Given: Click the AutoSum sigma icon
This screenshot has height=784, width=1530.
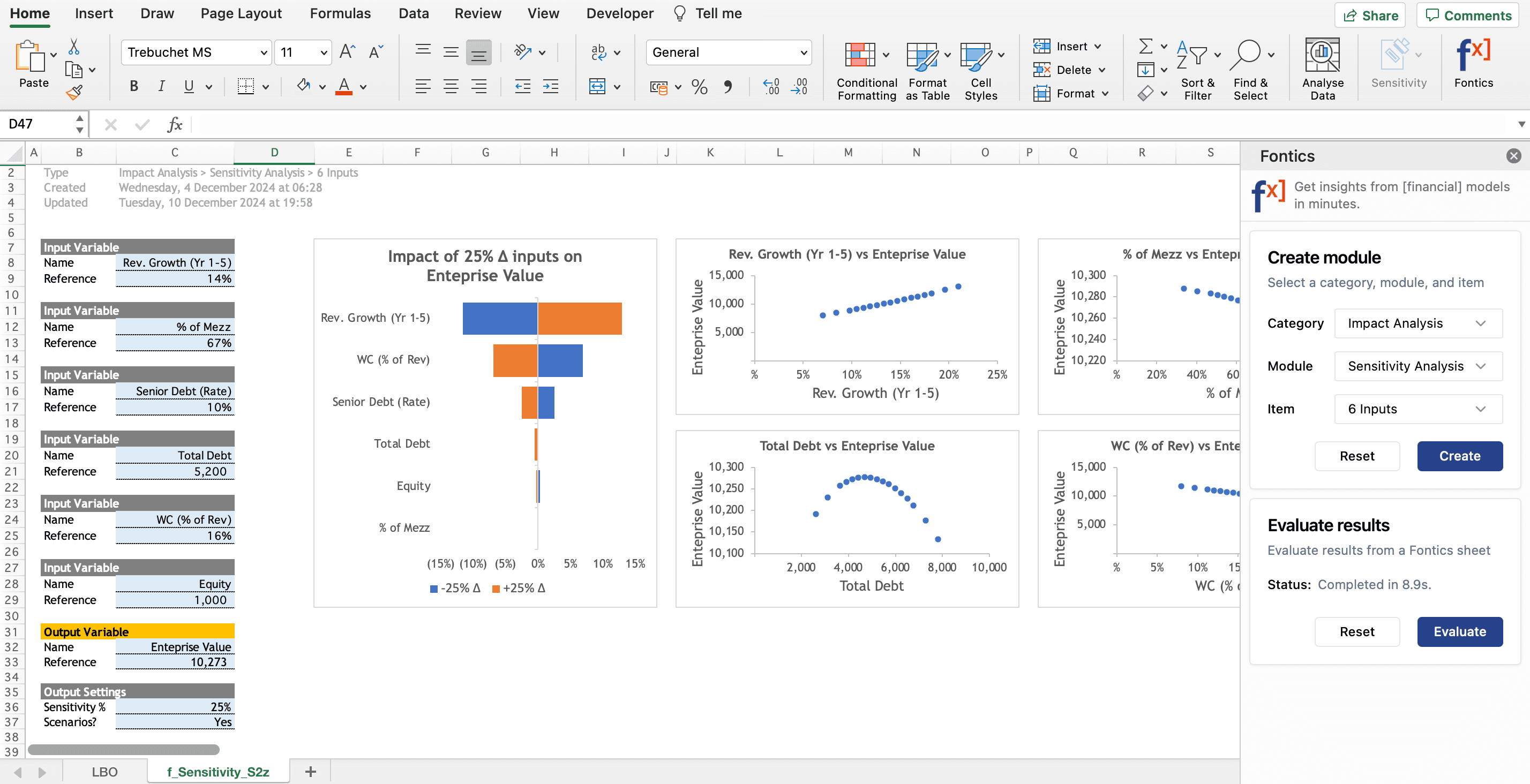Looking at the screenshot, I should (1145, 46).
